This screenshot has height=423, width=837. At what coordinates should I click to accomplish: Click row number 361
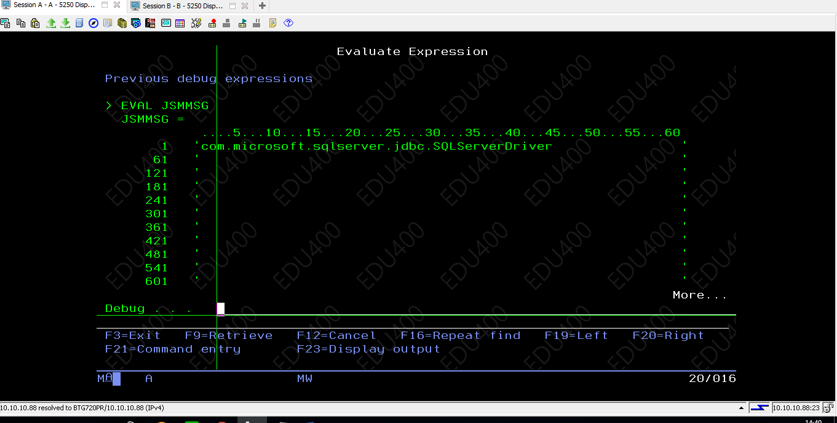156,228
